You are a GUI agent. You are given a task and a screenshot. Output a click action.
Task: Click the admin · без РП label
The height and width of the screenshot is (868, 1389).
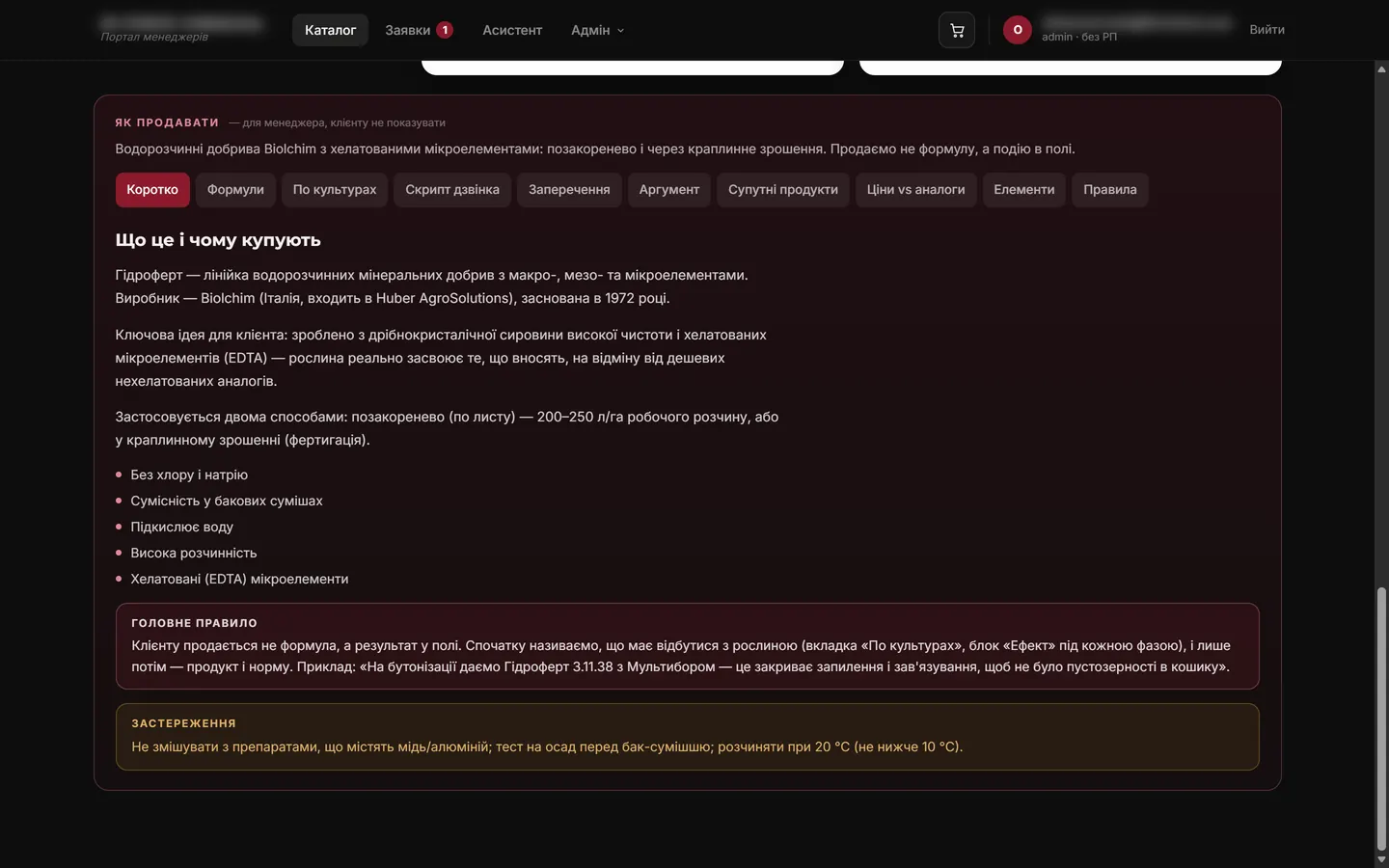click(1079, 37)
